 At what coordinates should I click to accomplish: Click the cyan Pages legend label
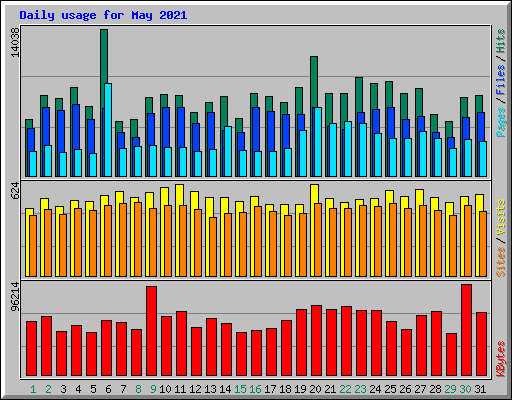tap(500, 122)
